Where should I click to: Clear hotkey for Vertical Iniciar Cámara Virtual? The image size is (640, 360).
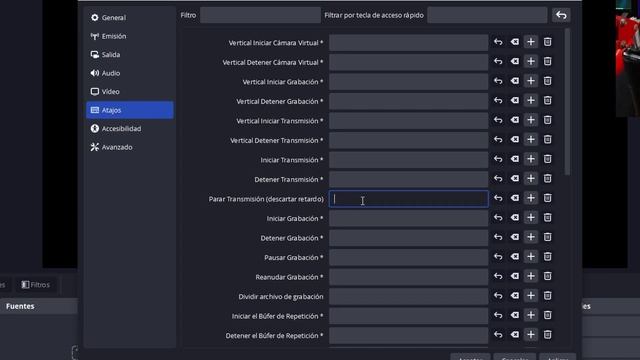pos(515,42)
